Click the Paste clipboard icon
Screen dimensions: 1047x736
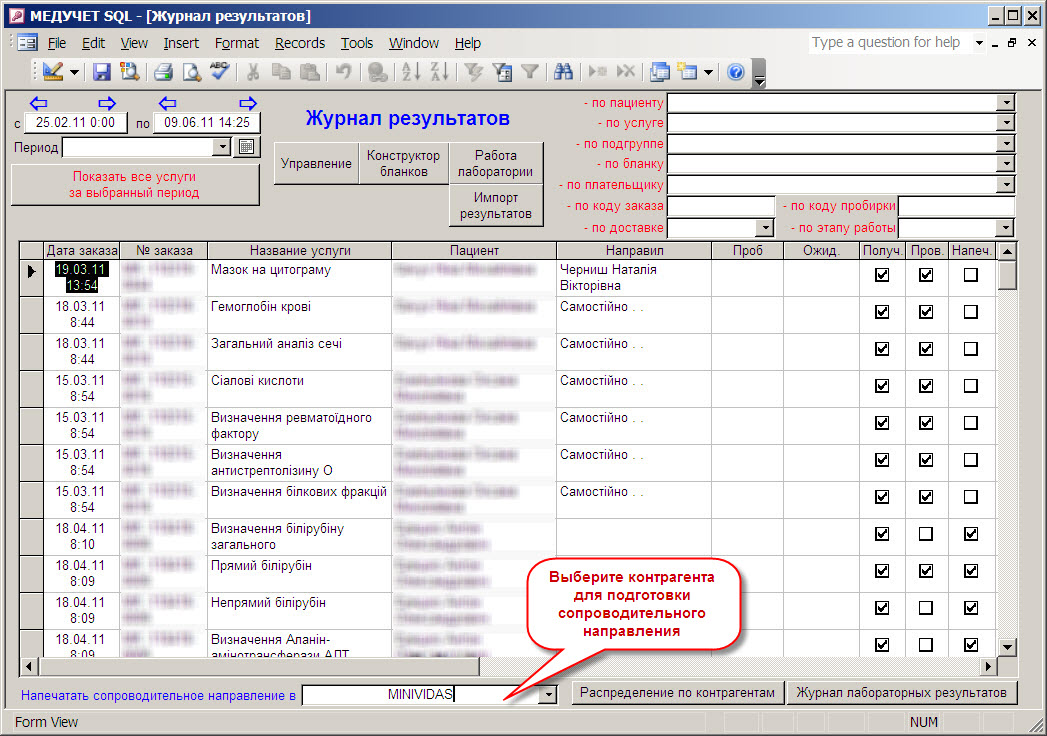click(309, 71)
